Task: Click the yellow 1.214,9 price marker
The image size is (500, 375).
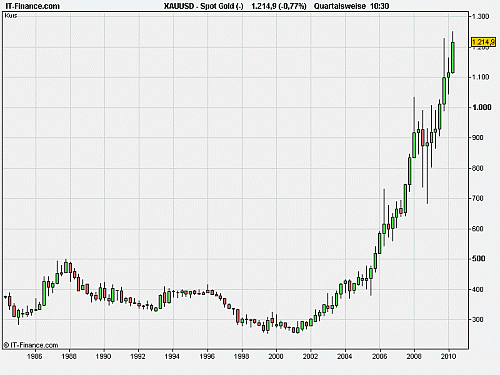Action: (483, 42)
